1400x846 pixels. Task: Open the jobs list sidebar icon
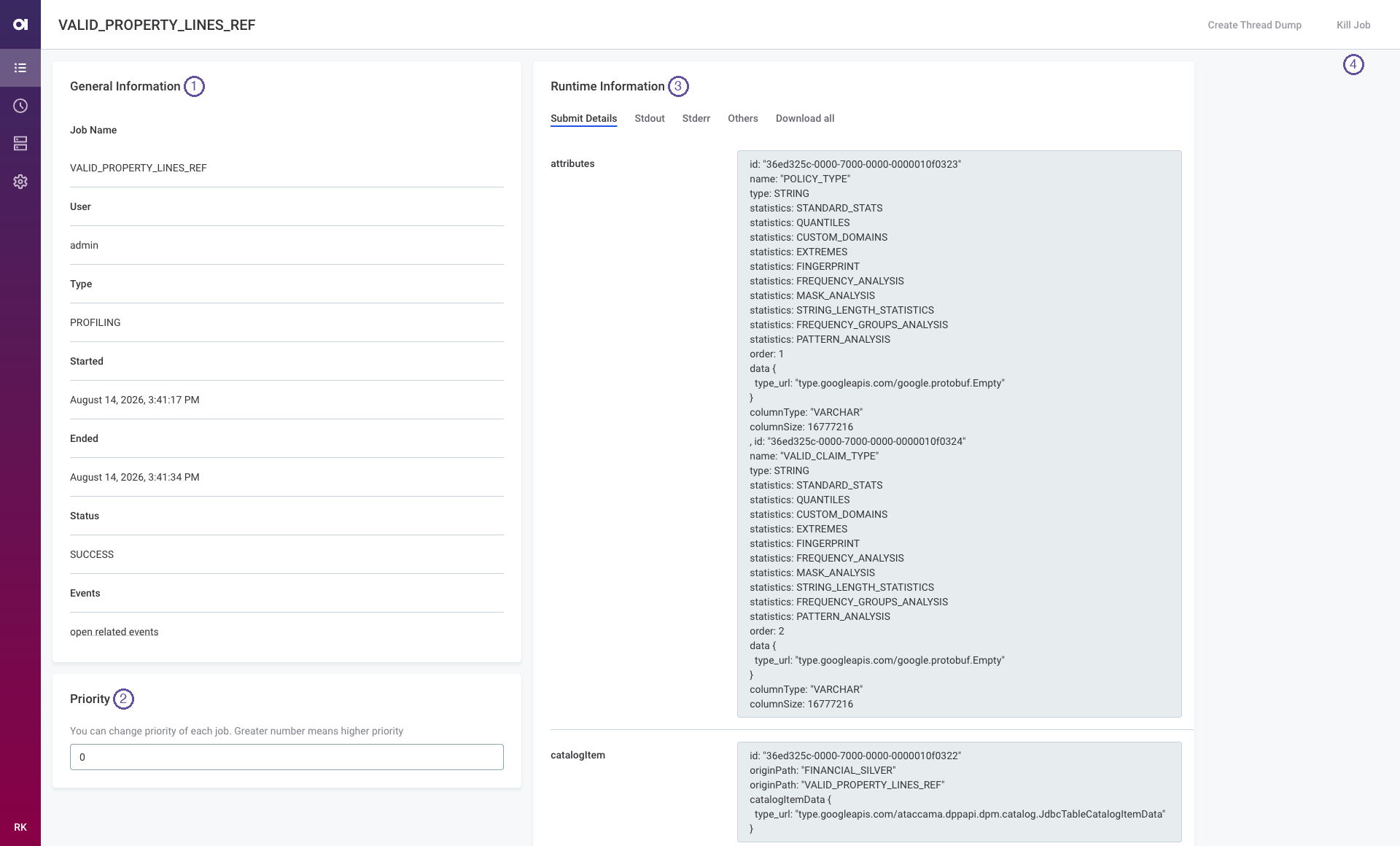coord(20,68)
